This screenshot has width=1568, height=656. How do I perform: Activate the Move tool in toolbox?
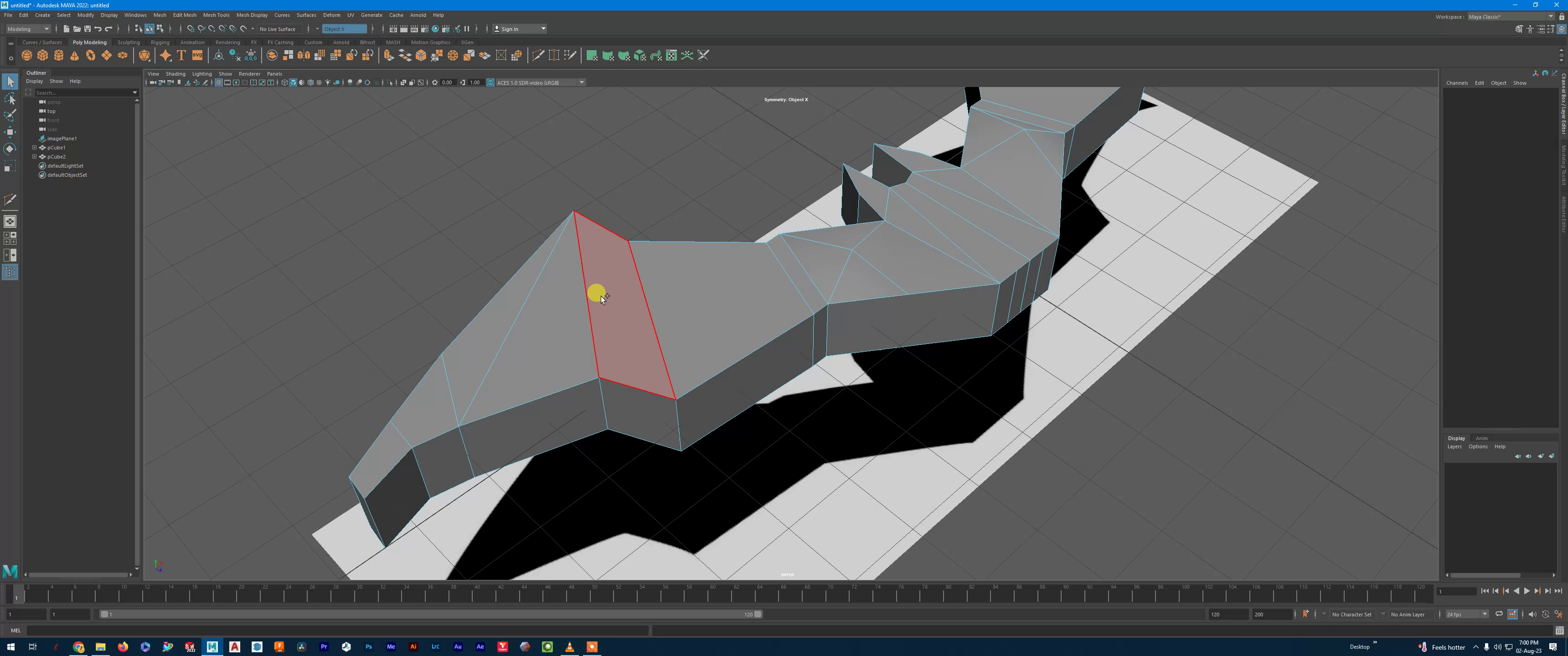[x=10, y=132]
